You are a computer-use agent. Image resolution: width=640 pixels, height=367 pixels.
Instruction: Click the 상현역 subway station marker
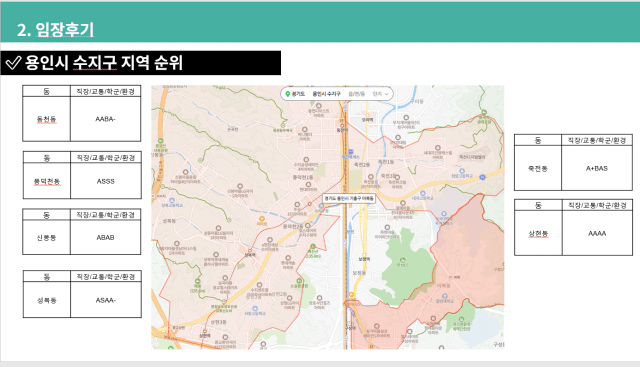[204, 331]
